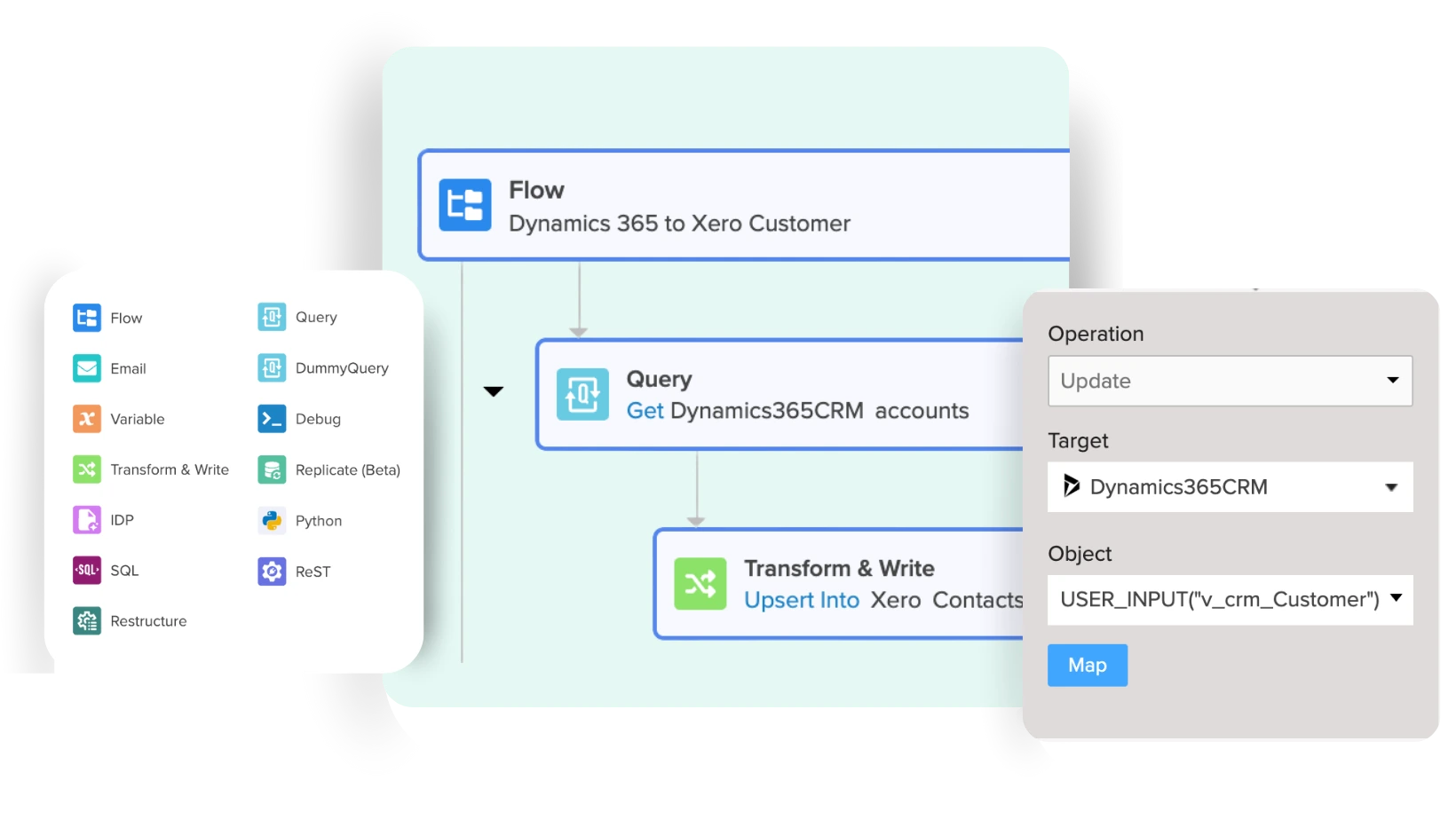Image resolution: width=1456 pixels, height=820 pixels.
Task: Collapse the flow branch using the black triangle
Action: click(494, 390)
